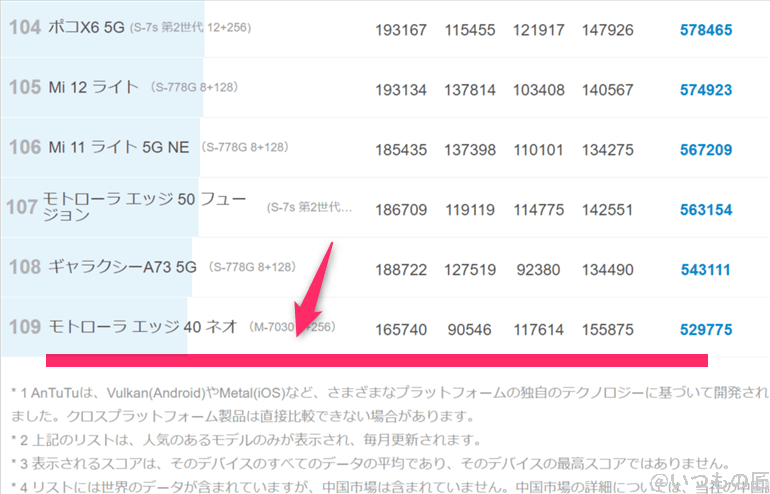Viewport: 770px width, 494px height.
Task: Click score value 114775
Action: (x=538, y=210)
